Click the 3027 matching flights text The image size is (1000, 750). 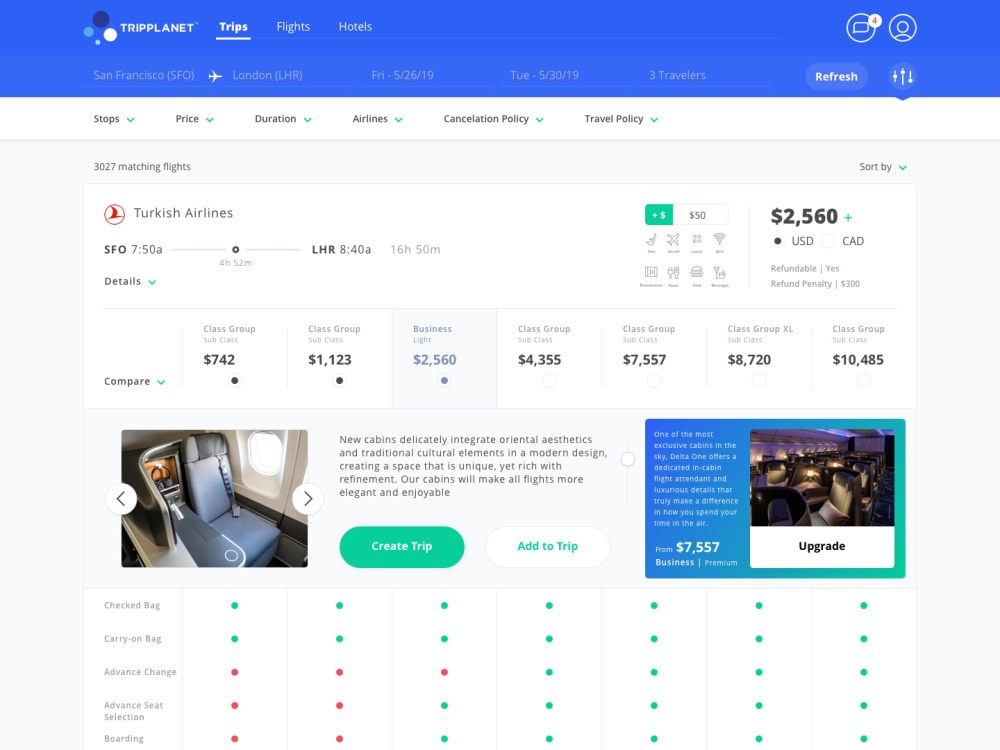click(142, 166)
